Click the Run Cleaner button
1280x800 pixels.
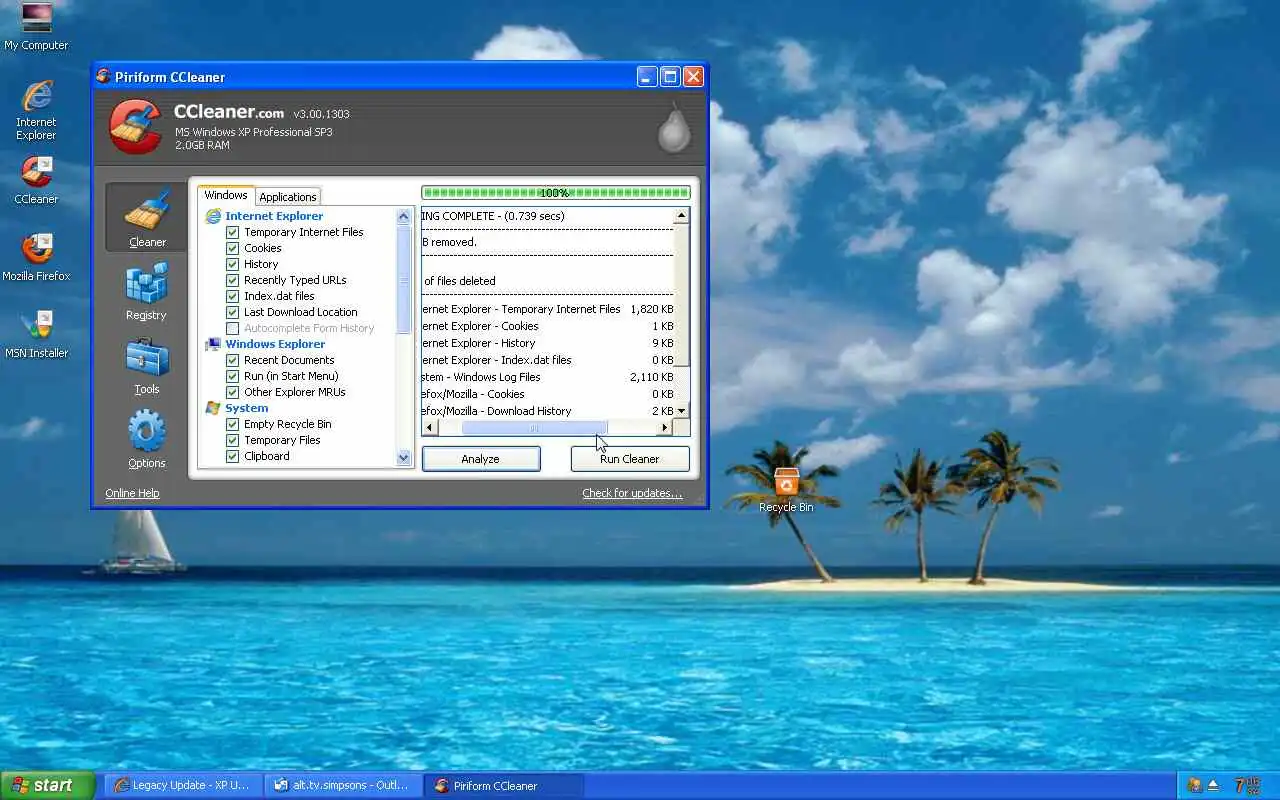point(630,459)
